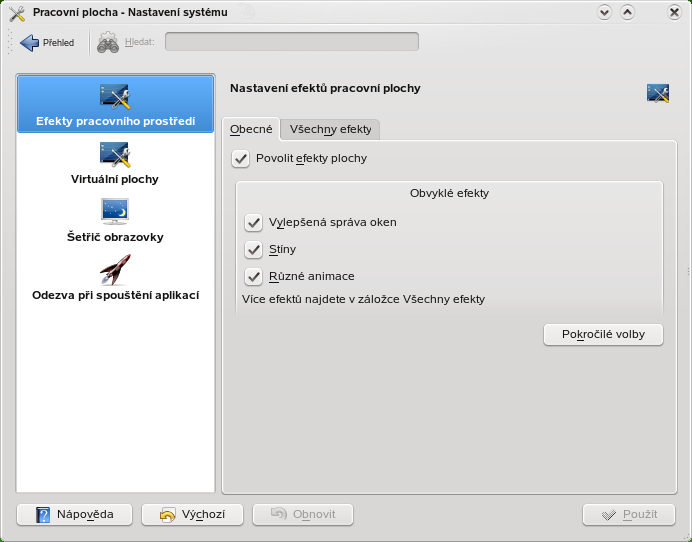Select the Virtuální plochy label
Screen dimensions: 692x542
(x=115, y=179)
